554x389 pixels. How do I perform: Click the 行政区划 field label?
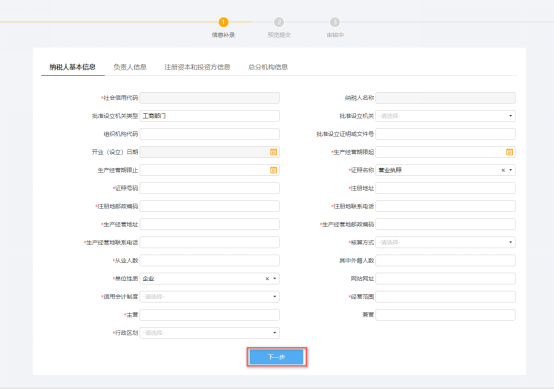[126, 333]
